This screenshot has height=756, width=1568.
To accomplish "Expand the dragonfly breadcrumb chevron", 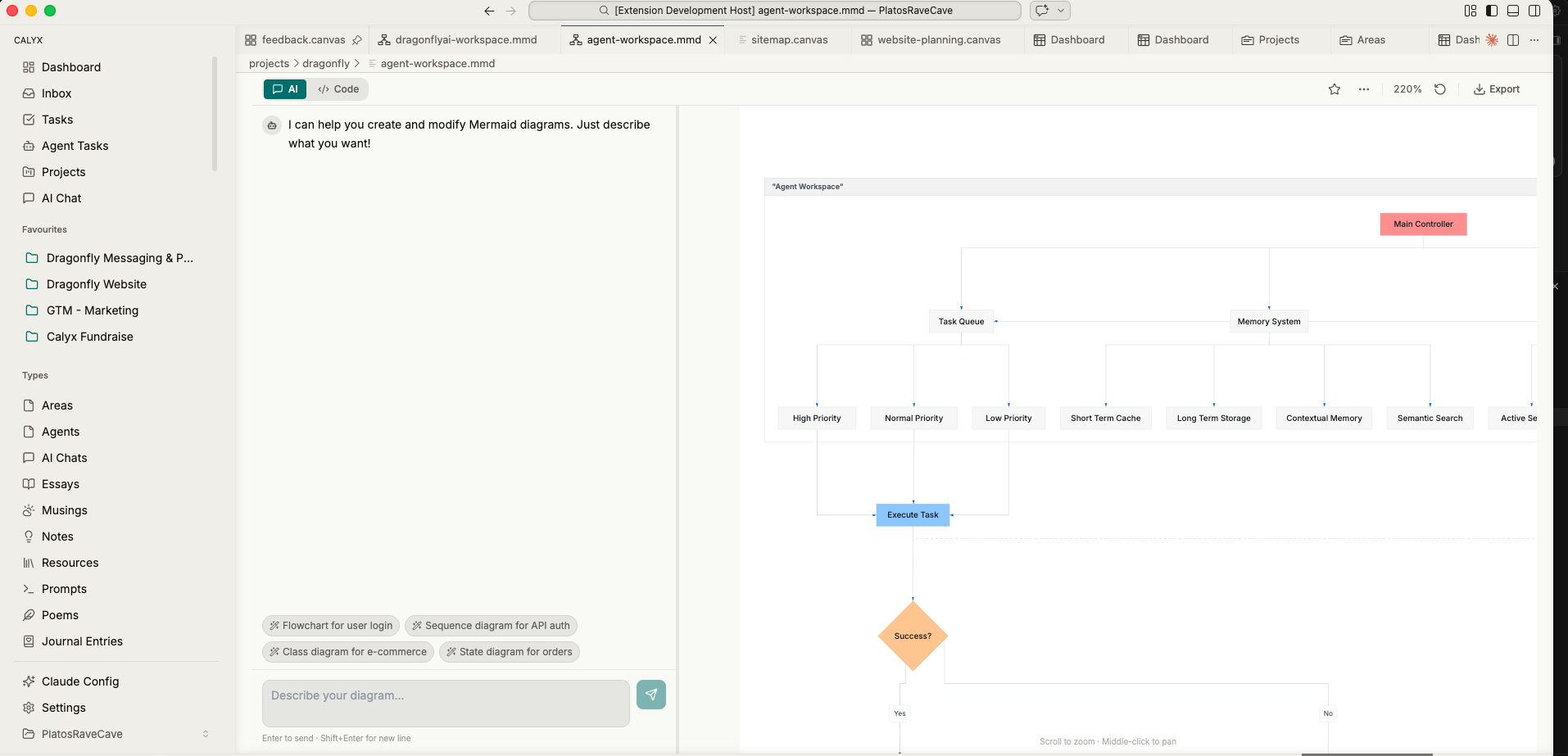I will click(357, 63).
